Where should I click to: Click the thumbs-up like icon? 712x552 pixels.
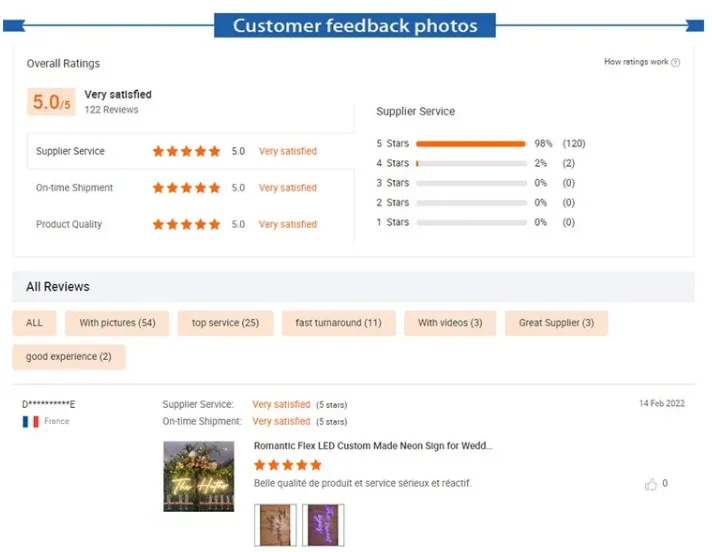click(x=651, y=484)
